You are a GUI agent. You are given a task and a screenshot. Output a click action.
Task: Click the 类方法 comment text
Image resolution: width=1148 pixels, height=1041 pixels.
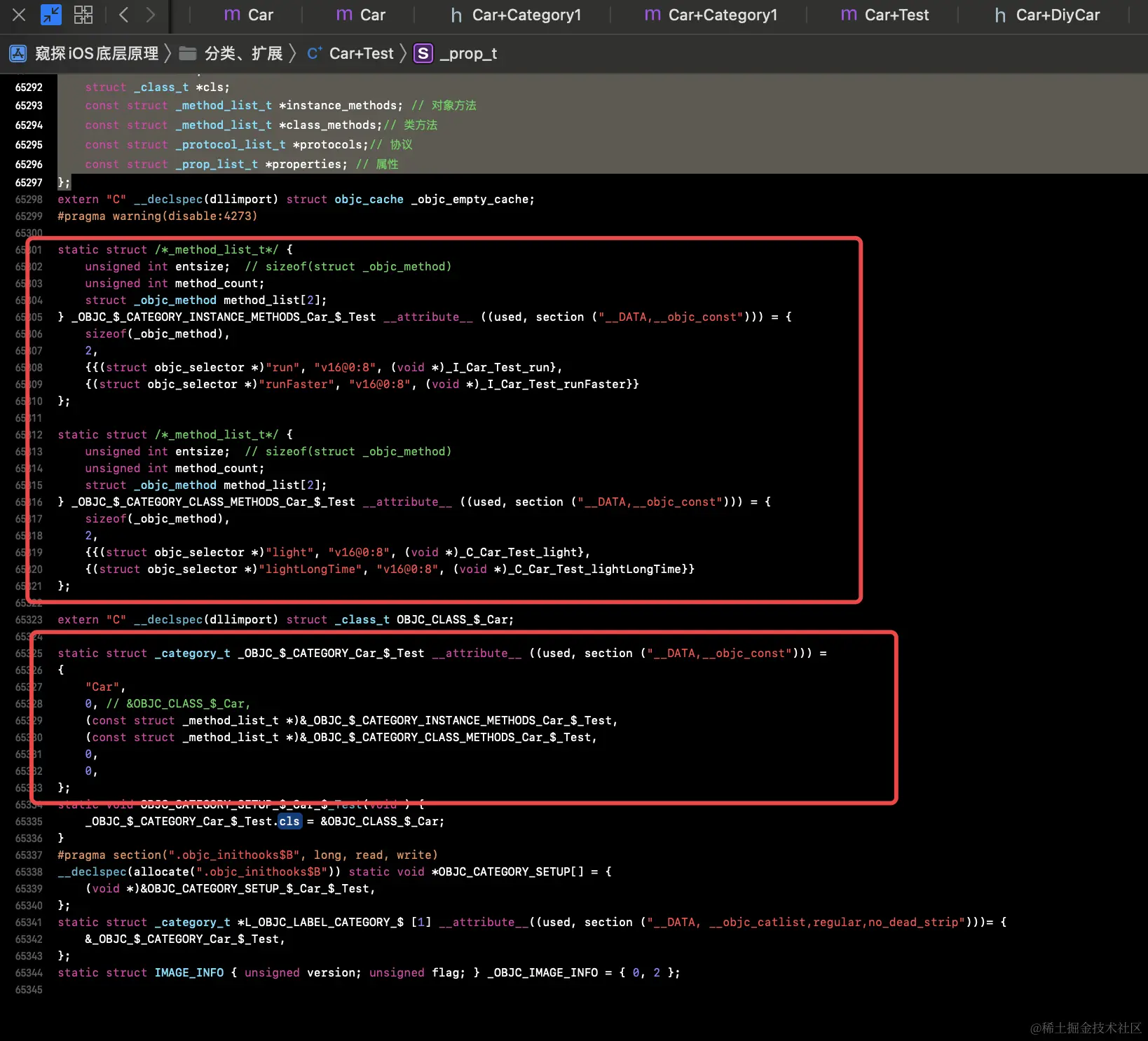[x=421, y=125]
